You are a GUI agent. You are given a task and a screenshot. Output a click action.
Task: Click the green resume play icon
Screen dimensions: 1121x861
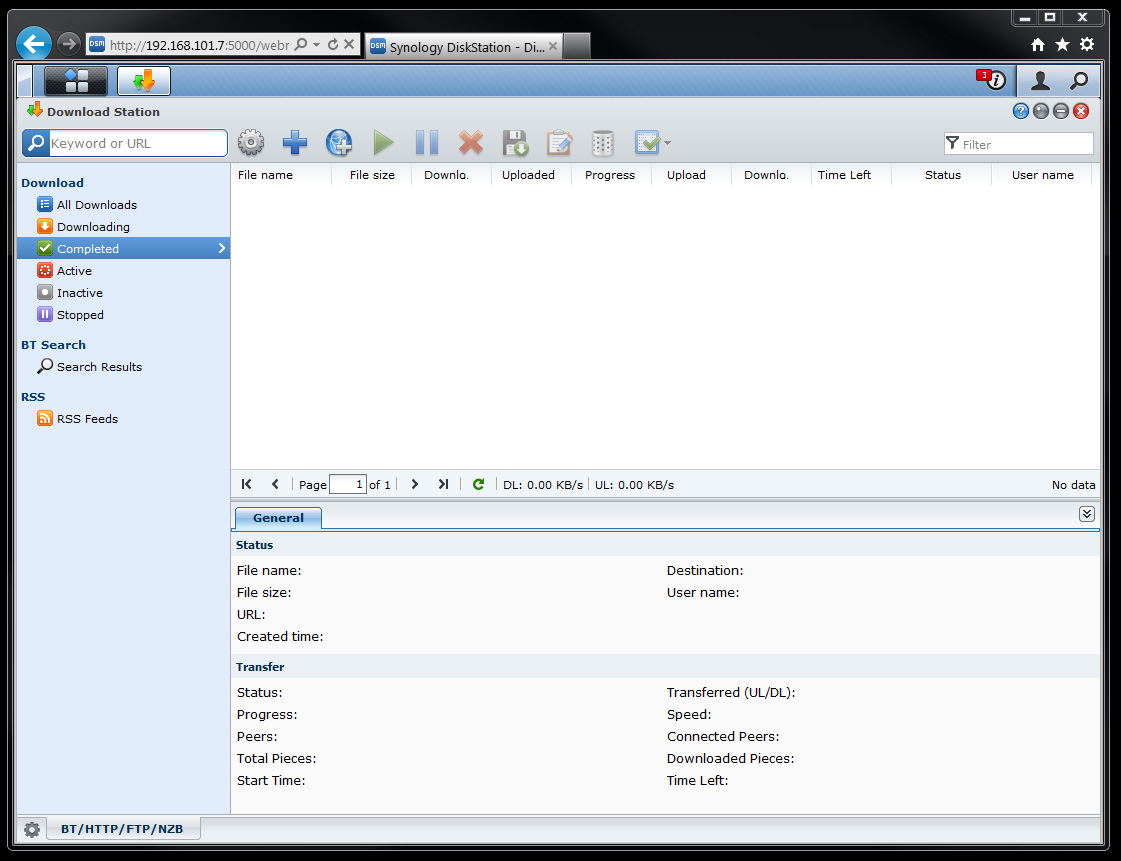coord(383,143)
